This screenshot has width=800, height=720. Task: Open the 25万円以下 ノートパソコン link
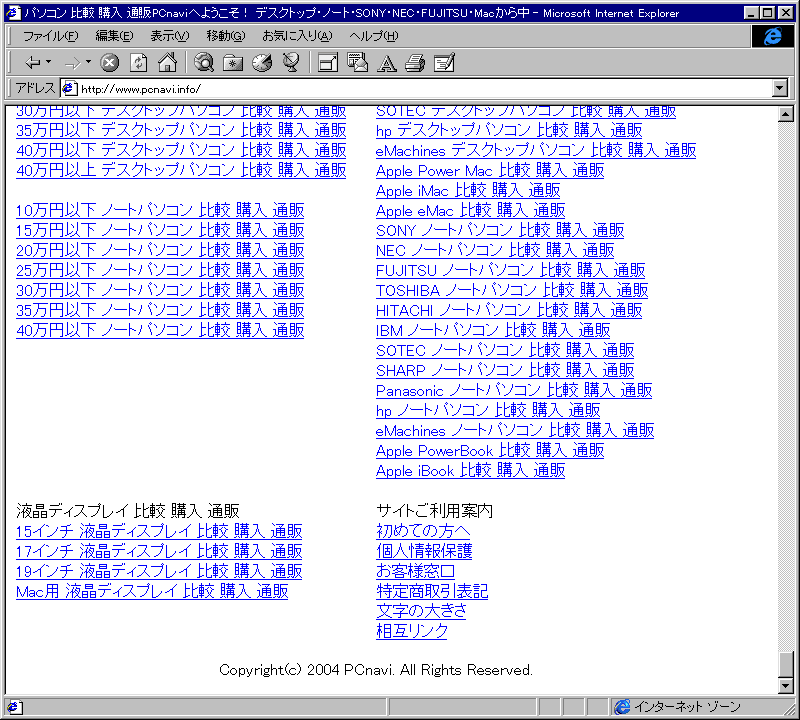click(160, 270)
